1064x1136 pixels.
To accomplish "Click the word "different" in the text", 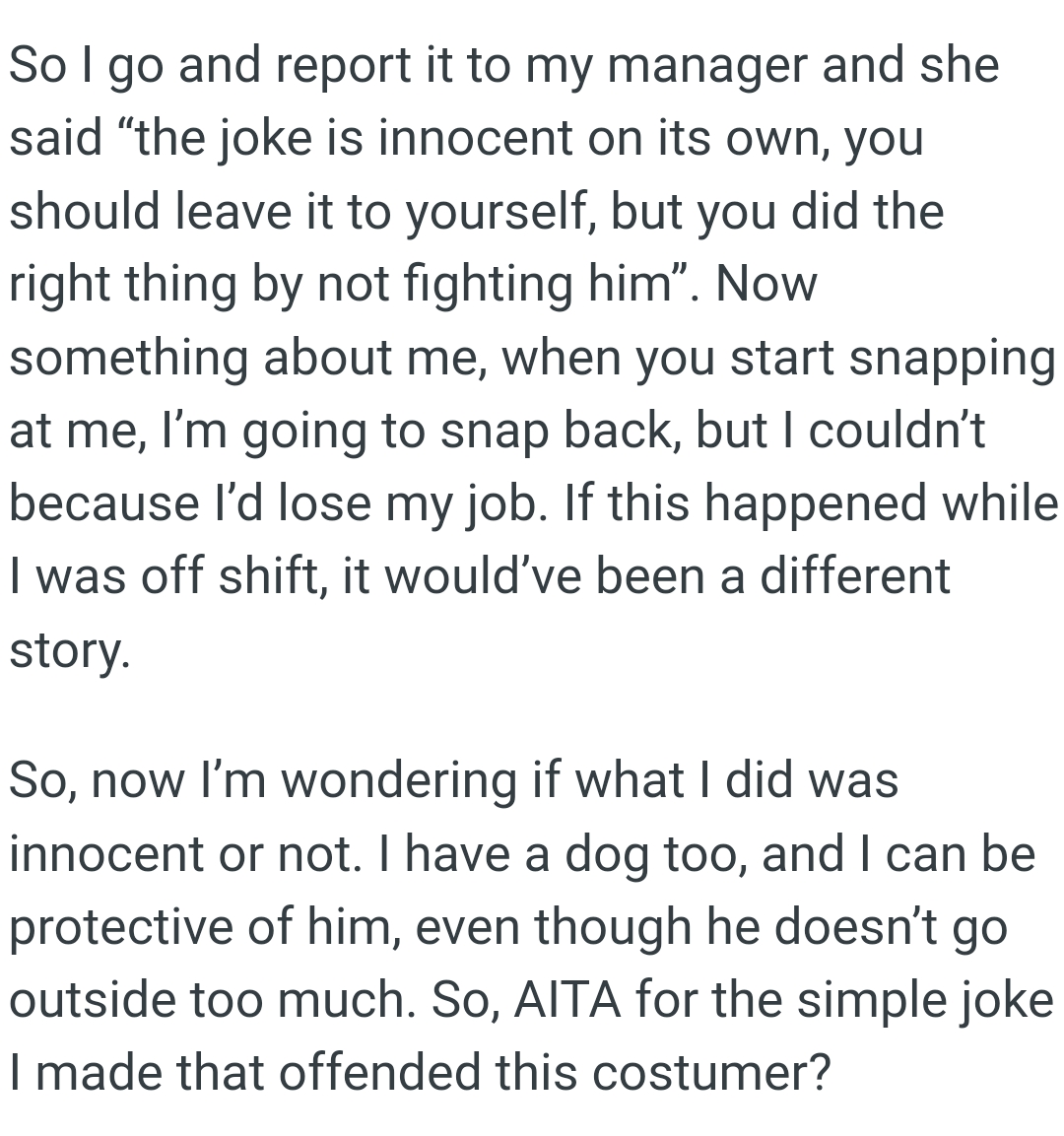I will [x=854, y=576].
